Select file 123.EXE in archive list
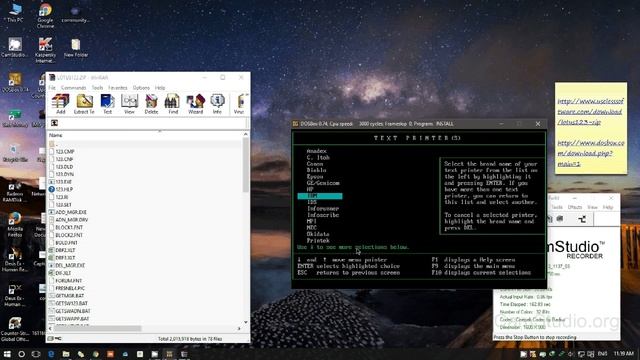 coord(64,182)
